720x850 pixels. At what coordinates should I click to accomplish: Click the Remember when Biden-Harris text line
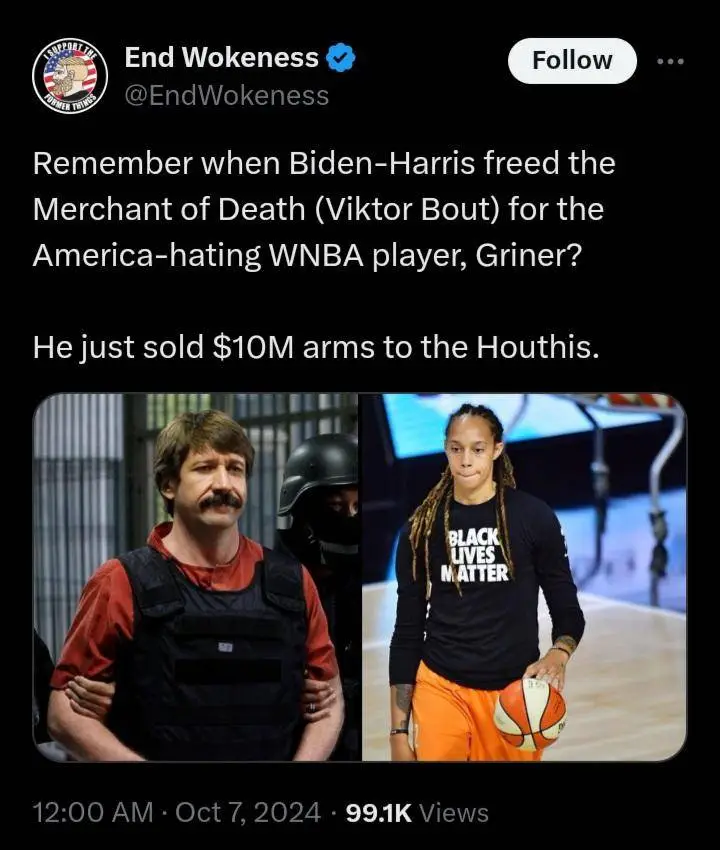coord(324,163)
